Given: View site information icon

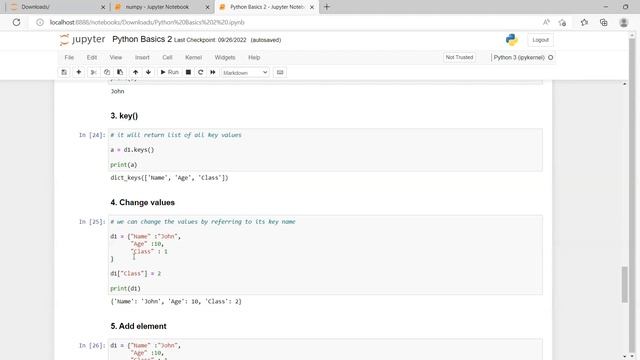Looking at the screenshot, I should (x=40, y=22).
